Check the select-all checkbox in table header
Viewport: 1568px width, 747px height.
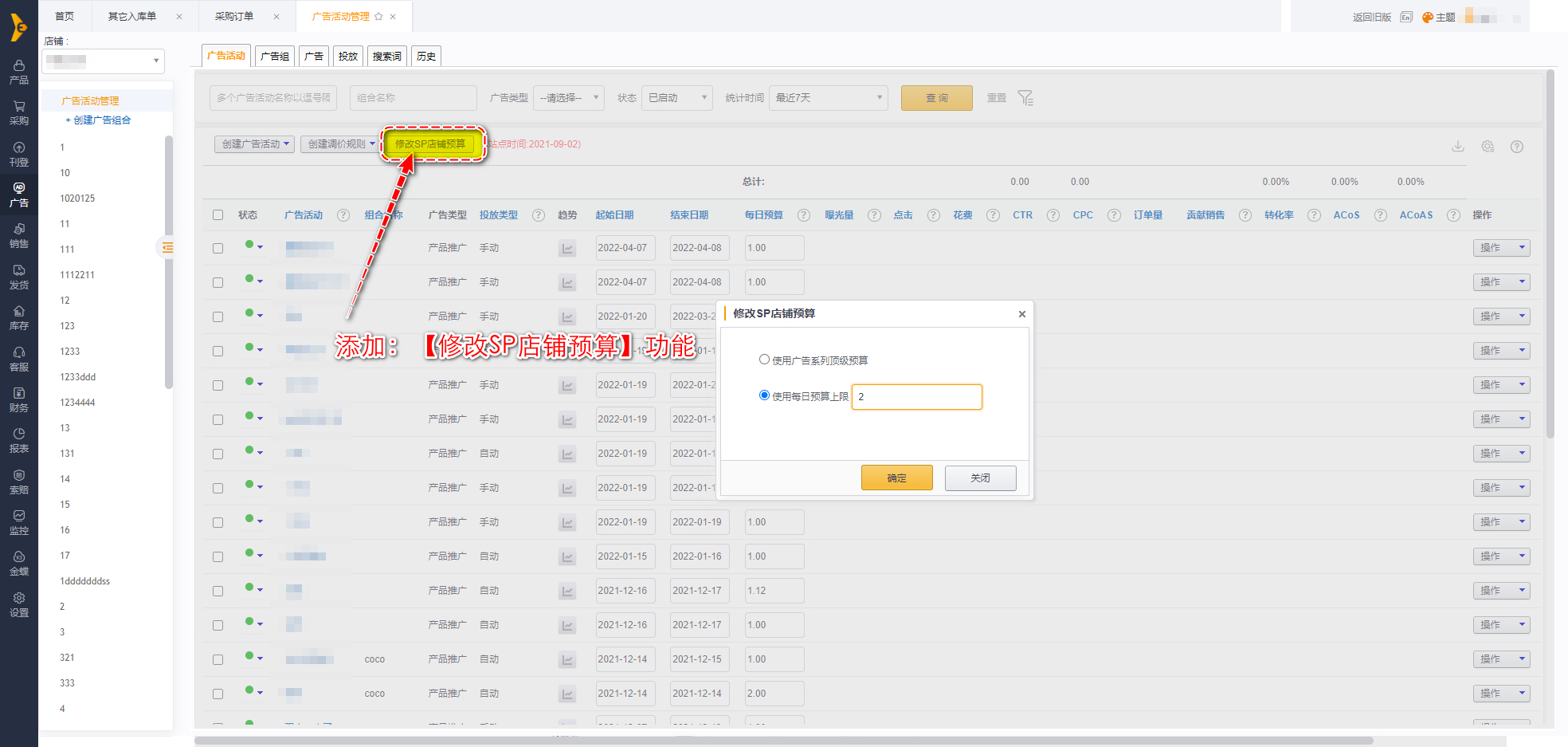click(218, 215)
